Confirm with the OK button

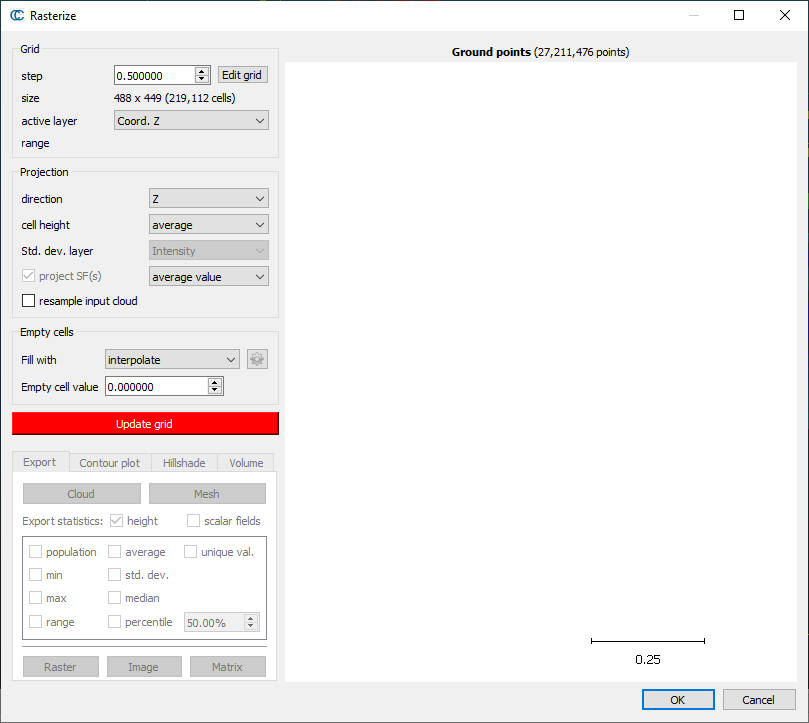[677, 700]
